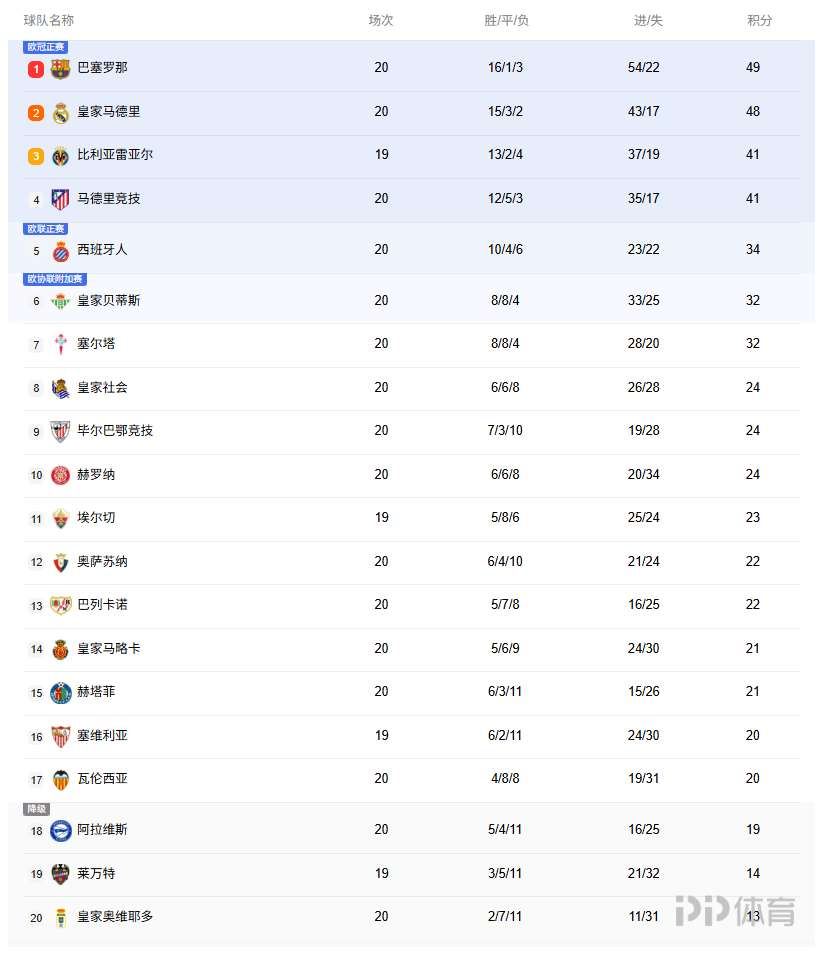The image size is (824, 955).
Task: Click the 欧协联附加赛 tag label
Action: (x=55, y=279)
